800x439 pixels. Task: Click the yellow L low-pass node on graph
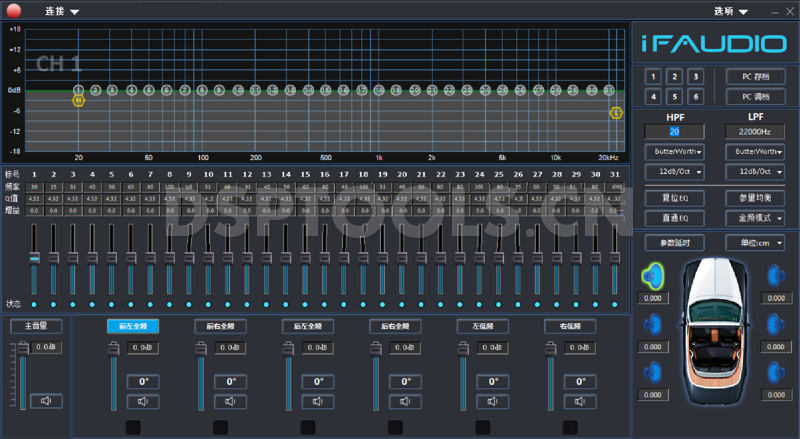(617, 113)
